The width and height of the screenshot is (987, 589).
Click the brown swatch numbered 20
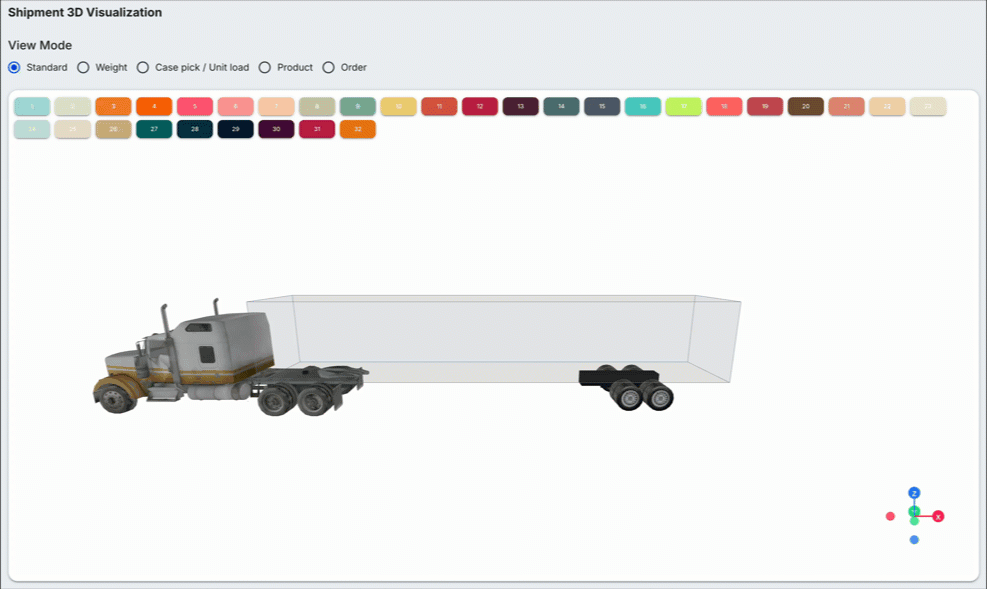(x=806, y=106)
